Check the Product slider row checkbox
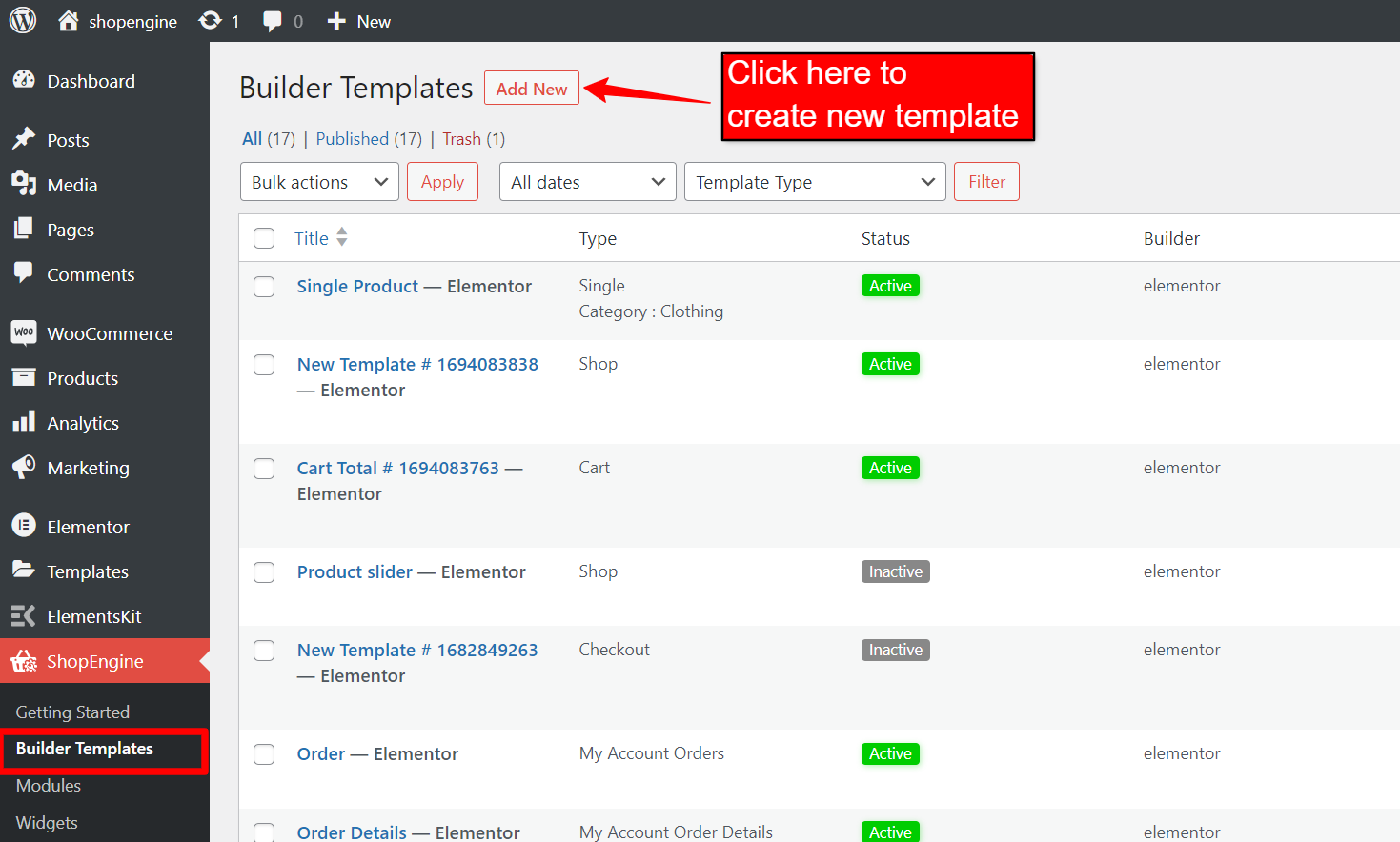1400x842 pixels. (264, 572)
